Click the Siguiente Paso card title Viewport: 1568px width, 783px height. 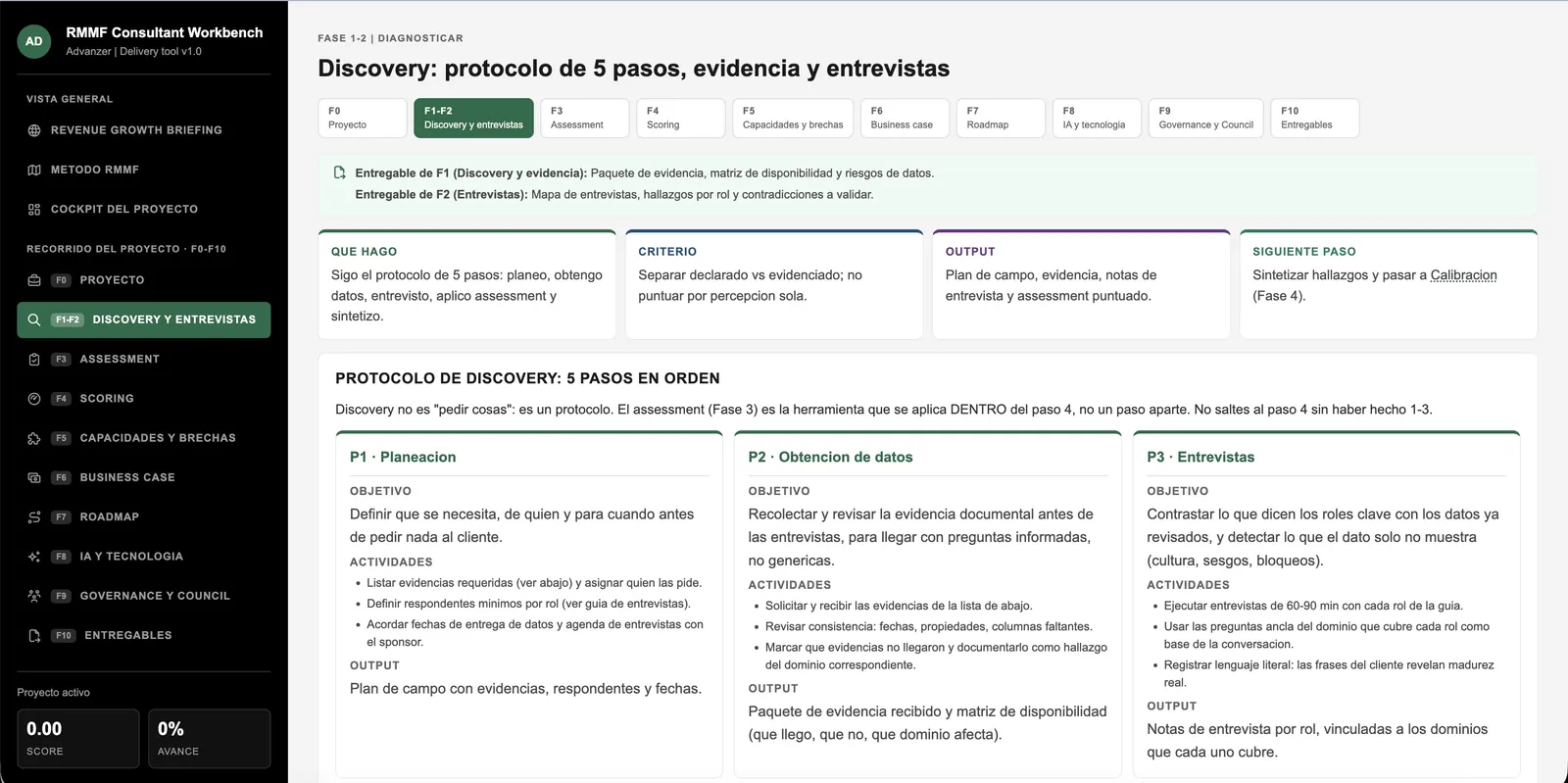[1304, 252]
